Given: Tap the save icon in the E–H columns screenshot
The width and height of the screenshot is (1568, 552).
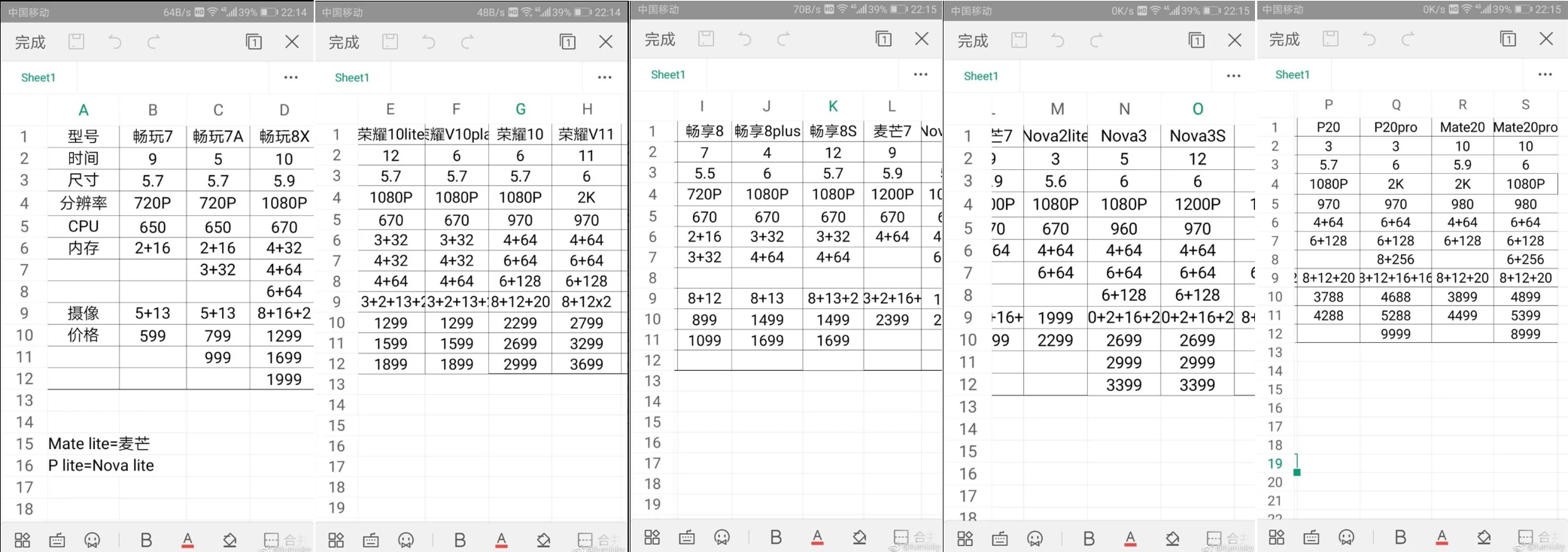Looking at the screenshot, I should pyautogui.click(x=390, y=41).
